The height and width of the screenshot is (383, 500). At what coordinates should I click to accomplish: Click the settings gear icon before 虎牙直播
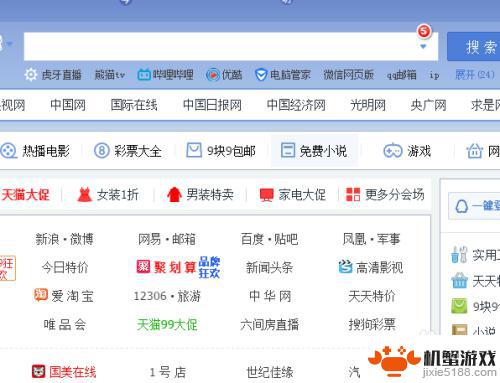click(x=31, y=75)
